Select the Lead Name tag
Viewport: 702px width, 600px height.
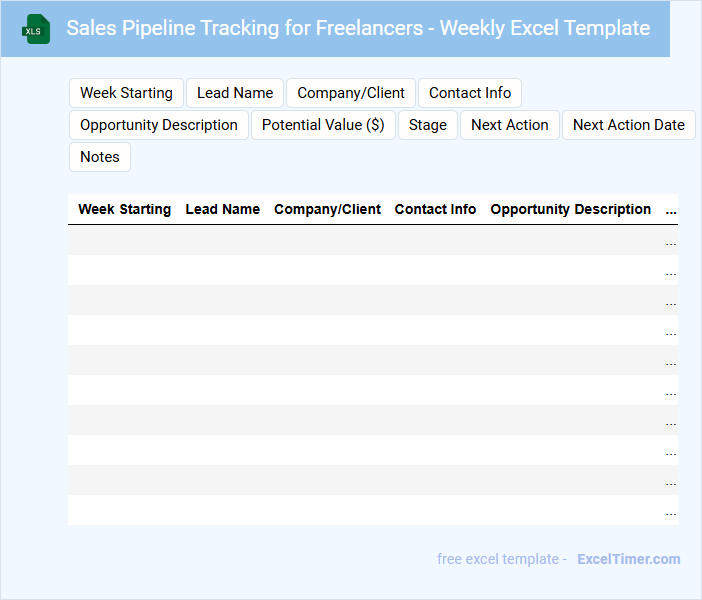[235, 93]
